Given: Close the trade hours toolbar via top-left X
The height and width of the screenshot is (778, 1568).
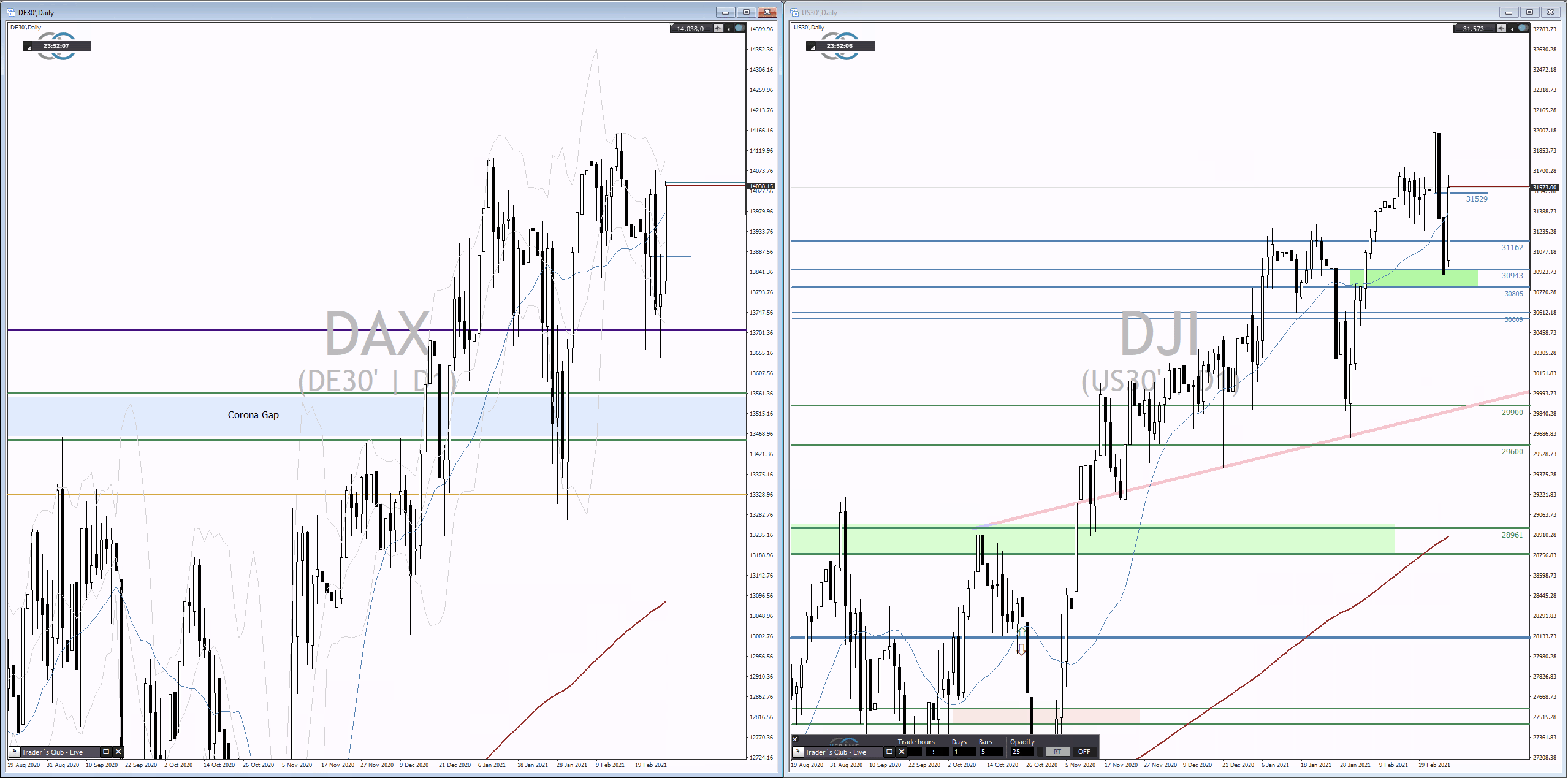Looking at the screenshot, I should [795, 739].
